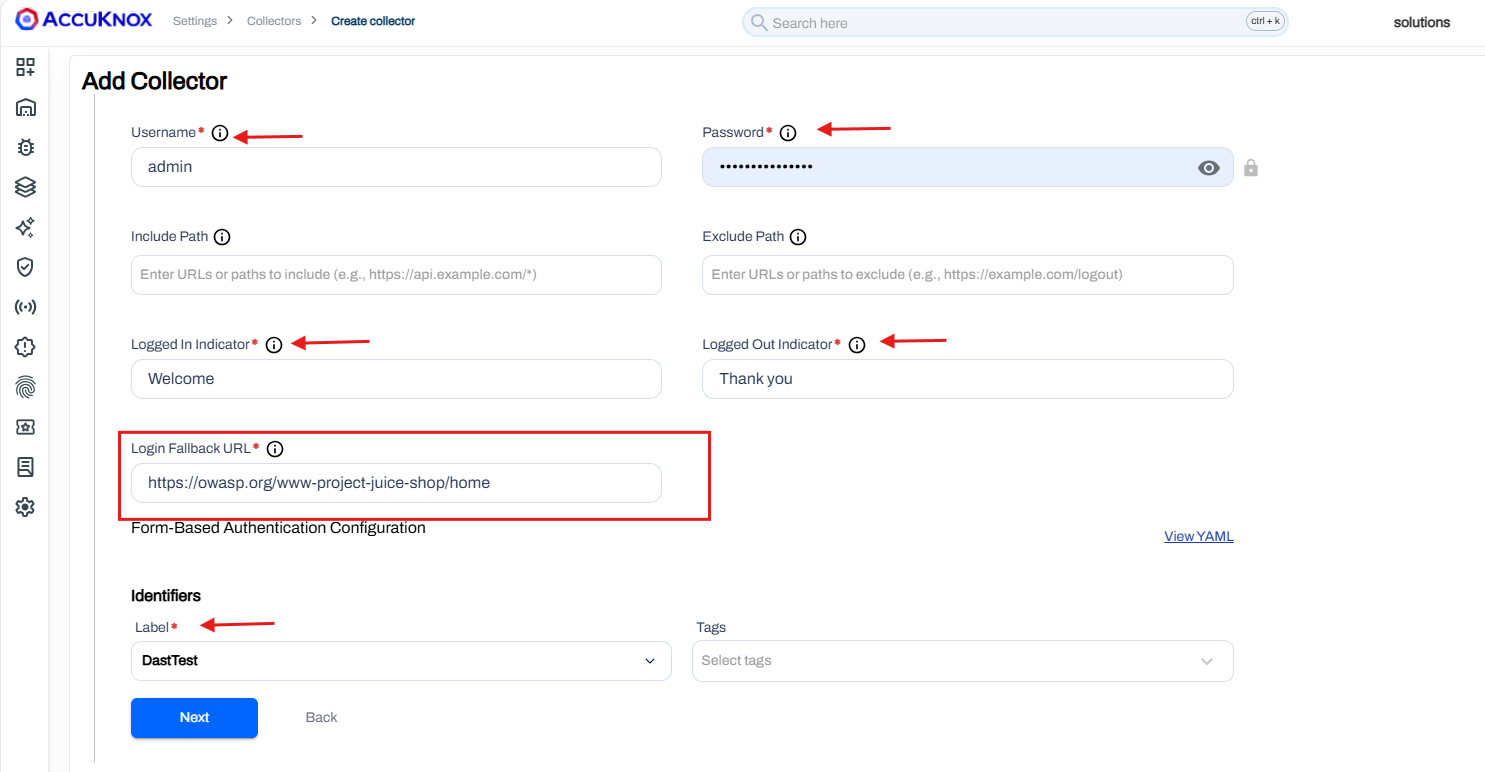
Task: Click the info icon beside Login Fallback URL
Action: tap(276, 449)
